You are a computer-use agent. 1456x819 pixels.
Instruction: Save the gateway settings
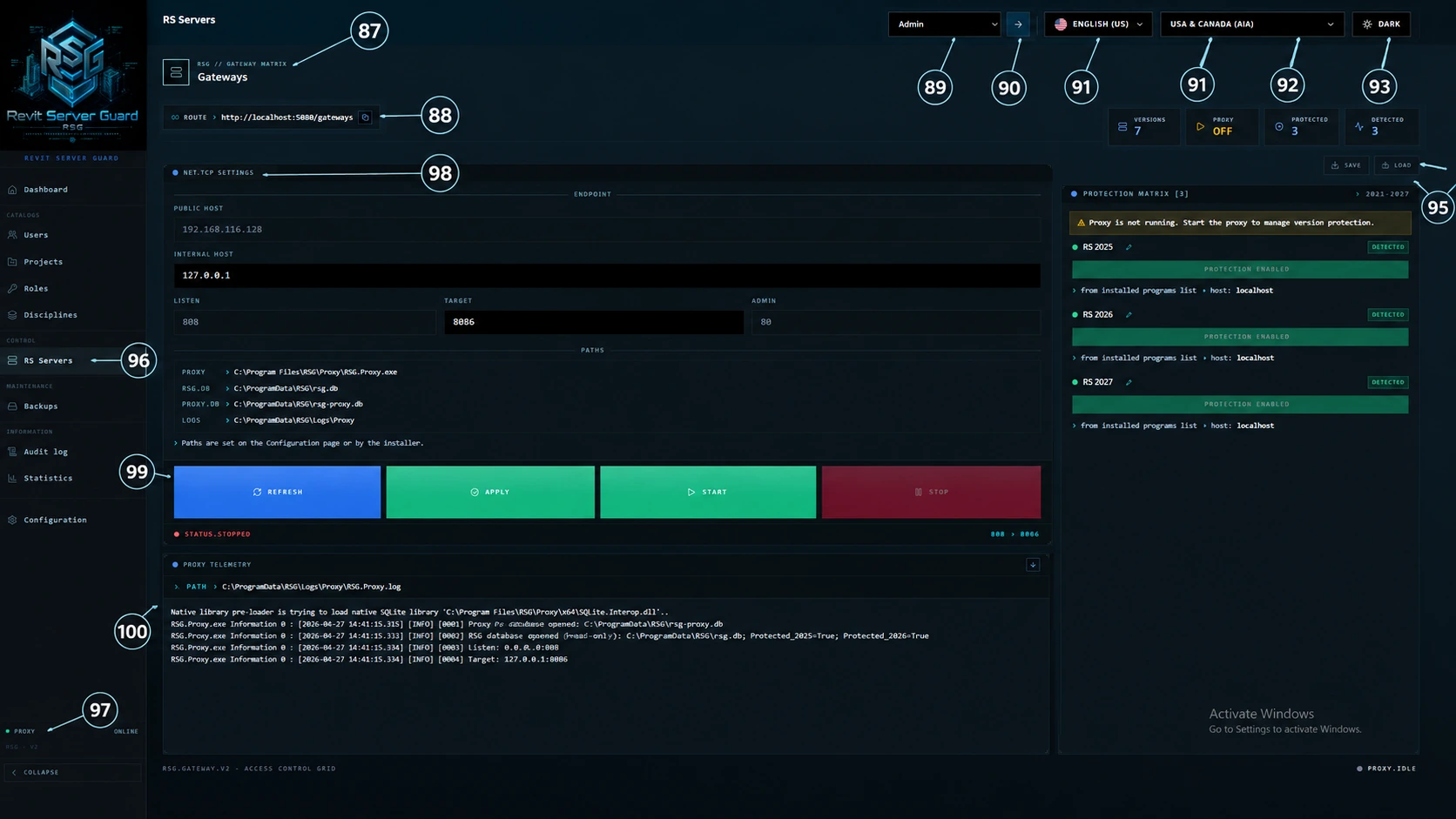coord(1346,165)
